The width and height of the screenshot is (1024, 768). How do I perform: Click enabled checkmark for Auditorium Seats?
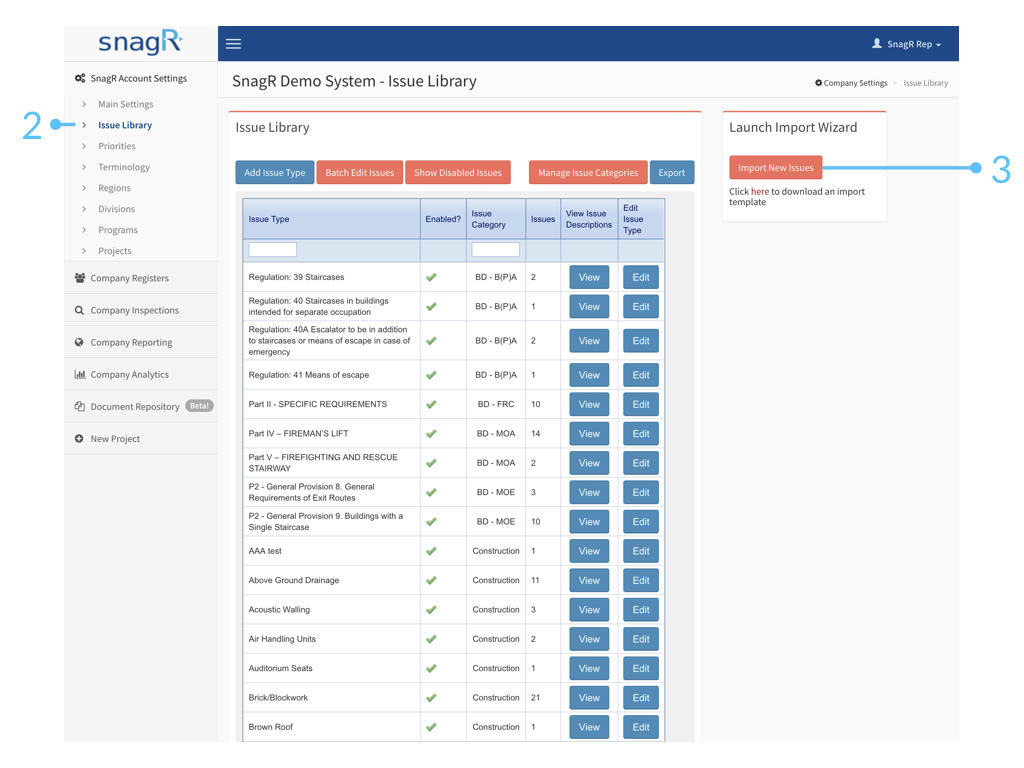(431, 669)
